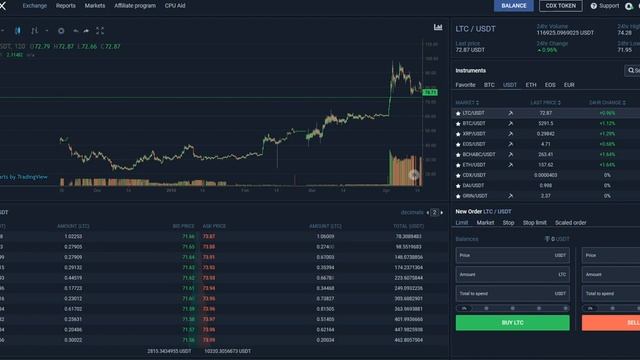
Task: Click mining pickaxe icon on BTC/USDT row
Action: pos(510,123)
